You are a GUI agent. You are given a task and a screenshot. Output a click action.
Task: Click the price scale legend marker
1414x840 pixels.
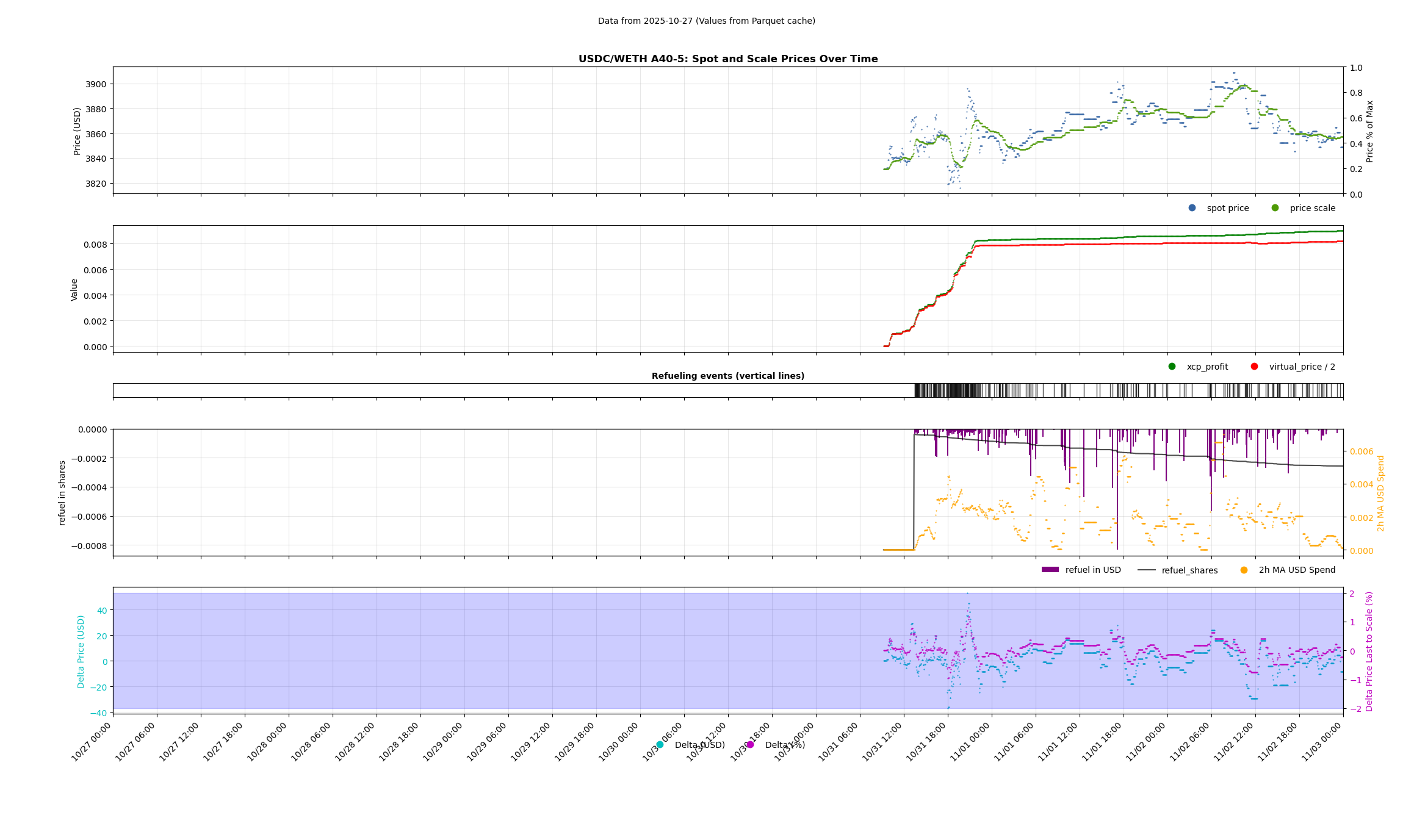(1275, 208)
